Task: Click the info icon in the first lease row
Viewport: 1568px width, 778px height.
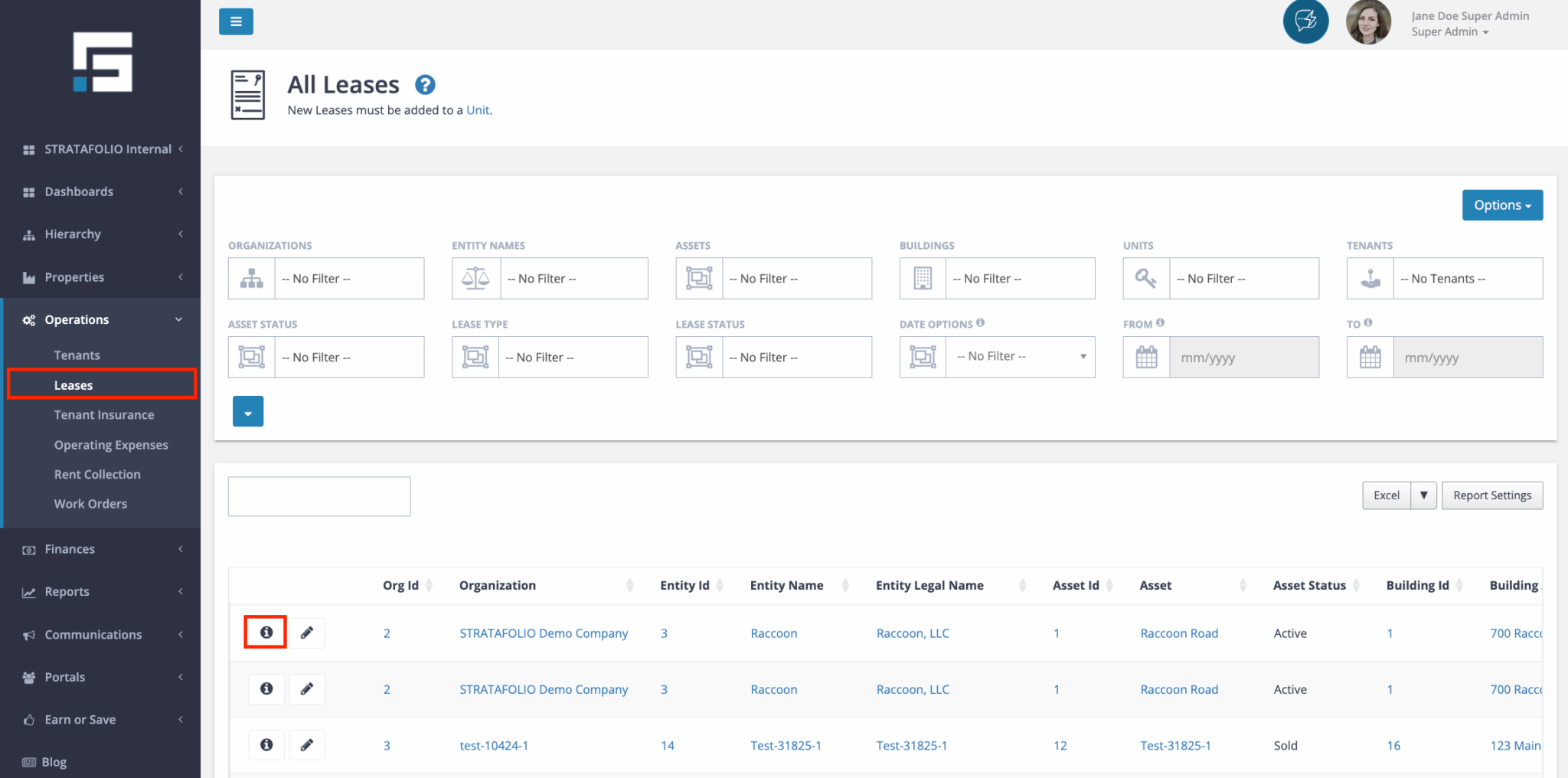Action: click(266, 633)
